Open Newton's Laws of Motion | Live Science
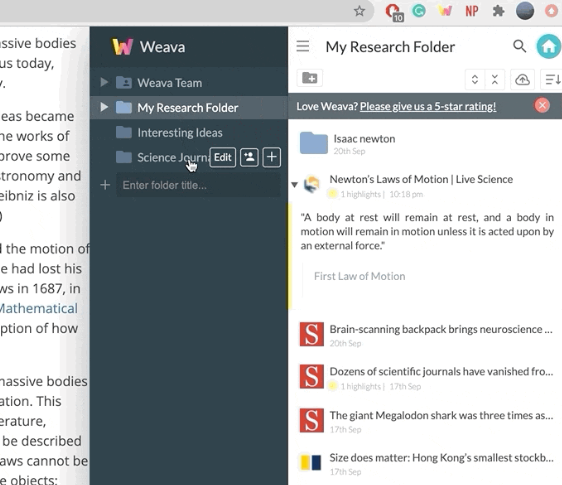The height and width of the screenshot is (485, 562). [x=421, y=179]
